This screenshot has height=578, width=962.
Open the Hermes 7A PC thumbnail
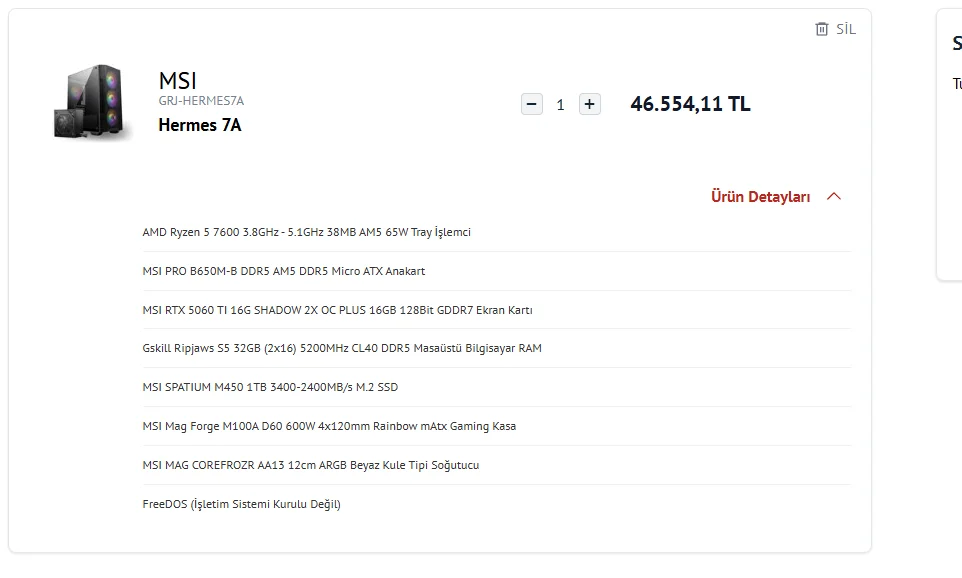click(x=94, y=102)
